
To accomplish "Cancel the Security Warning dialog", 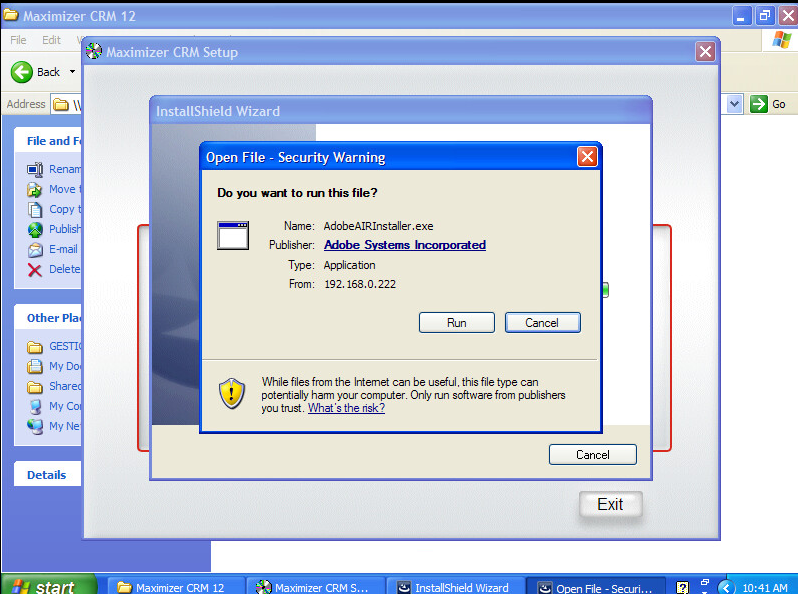I will point(543,323).
